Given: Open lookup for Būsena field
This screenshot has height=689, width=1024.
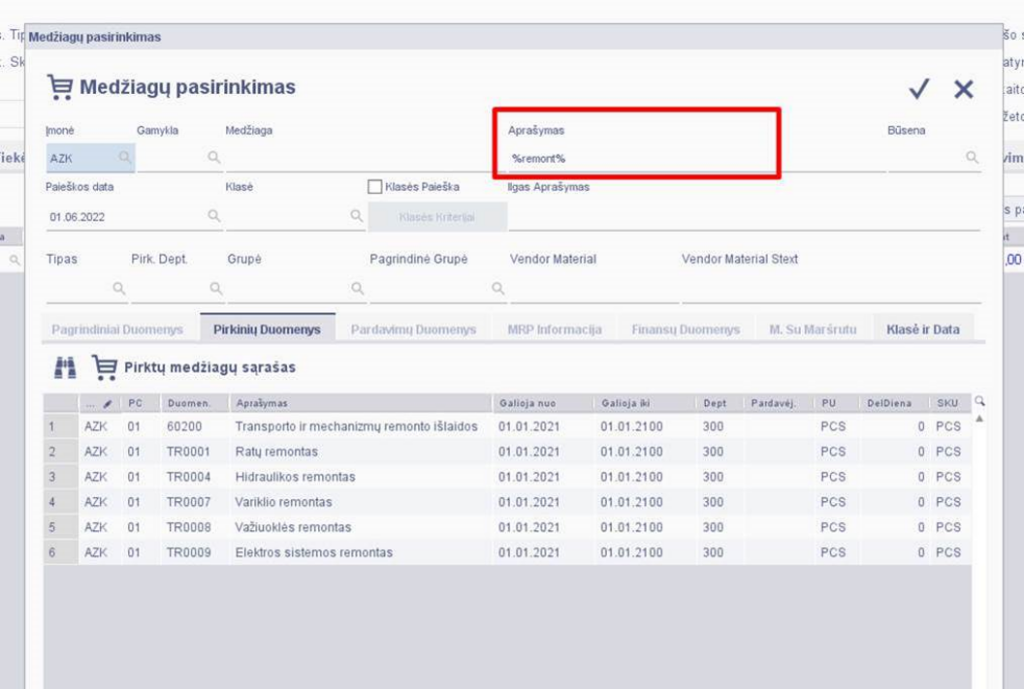Looking at the screenshot, I should (971, 158).
